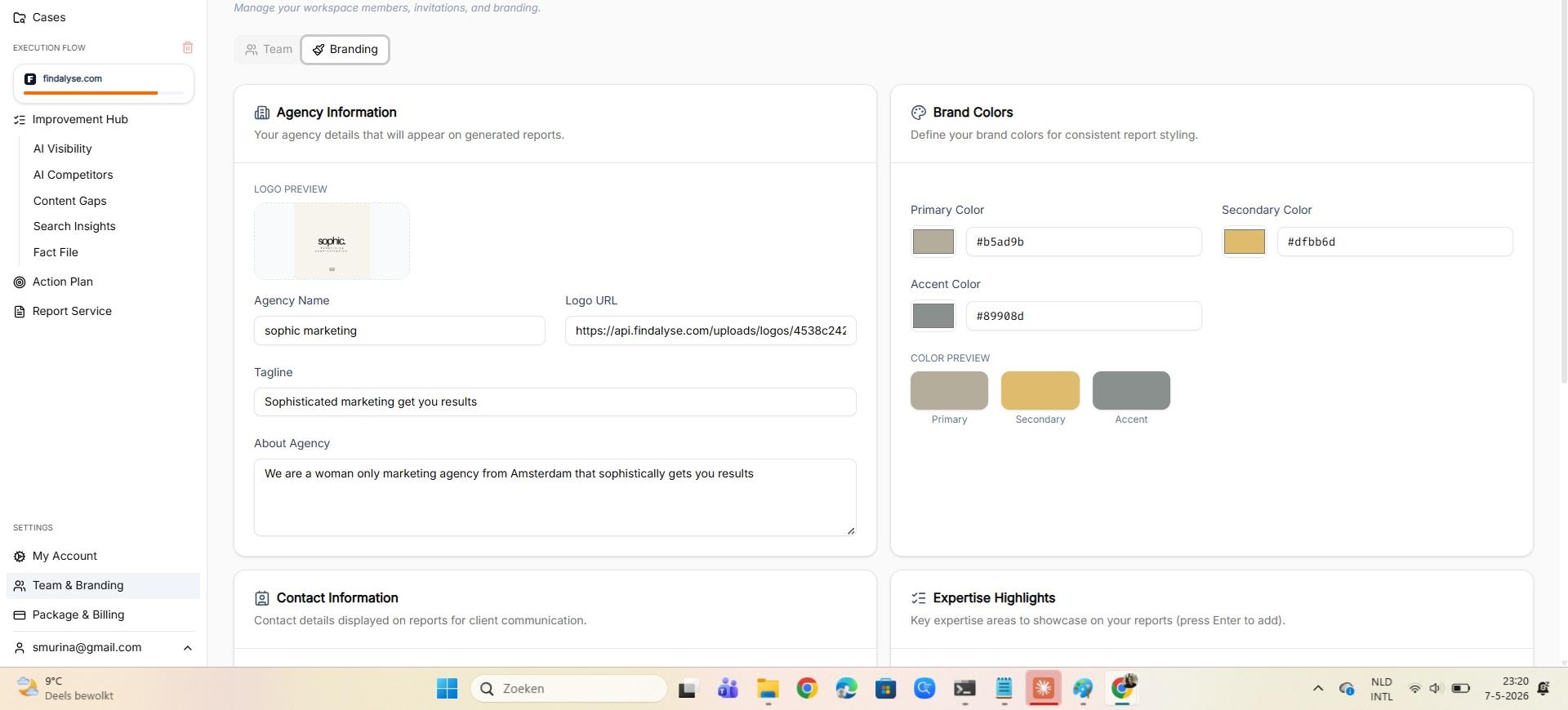Click the Agency Information building icon
This screenshot has width=1568, height=710.
[x=262, y=113]
